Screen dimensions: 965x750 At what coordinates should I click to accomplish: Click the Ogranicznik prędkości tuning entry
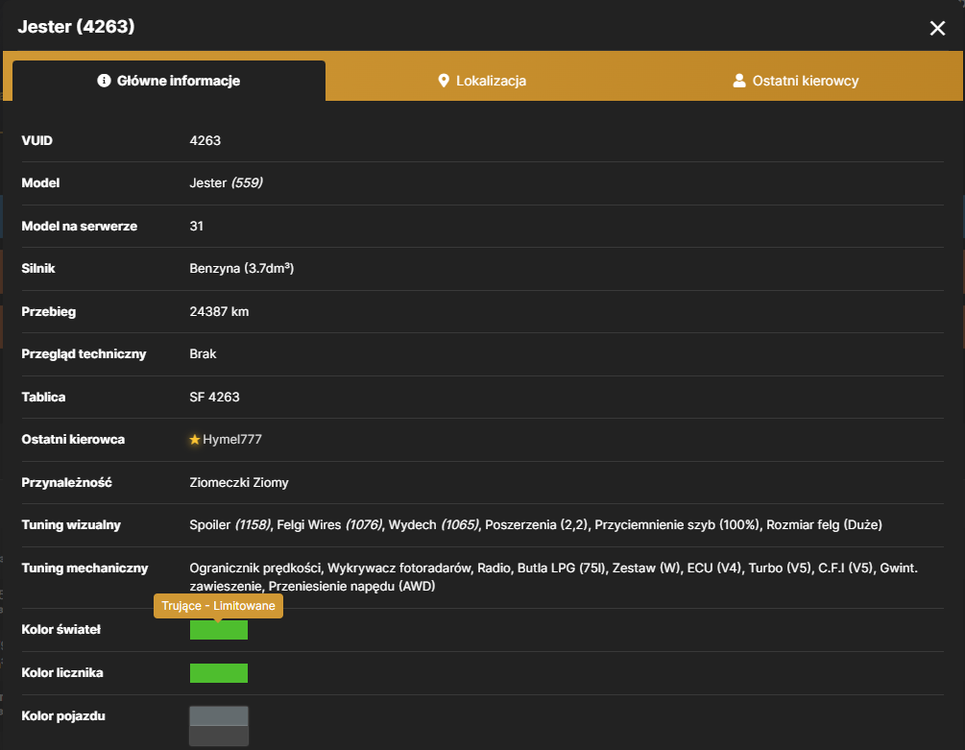coord(255,568)
